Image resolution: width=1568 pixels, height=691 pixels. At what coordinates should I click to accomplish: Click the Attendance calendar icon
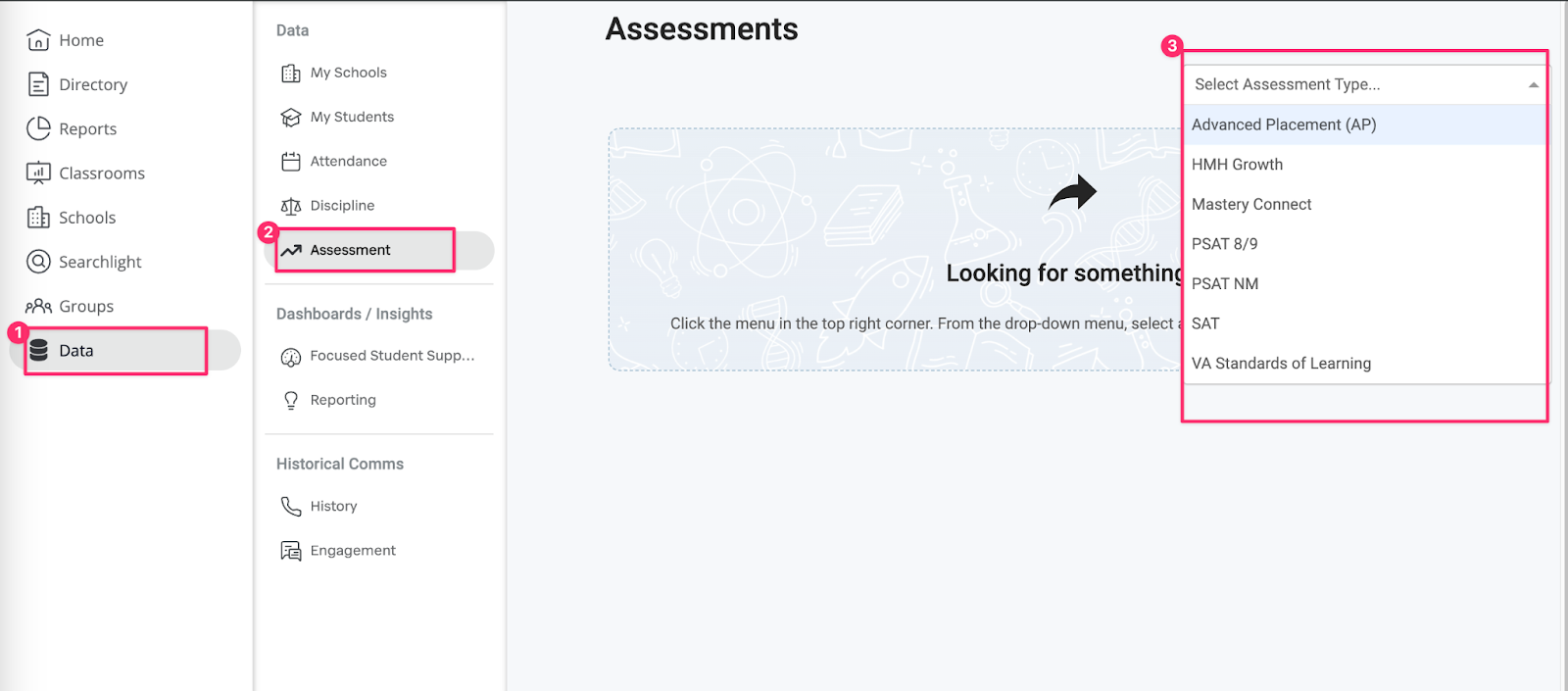[x=291, y=162]
